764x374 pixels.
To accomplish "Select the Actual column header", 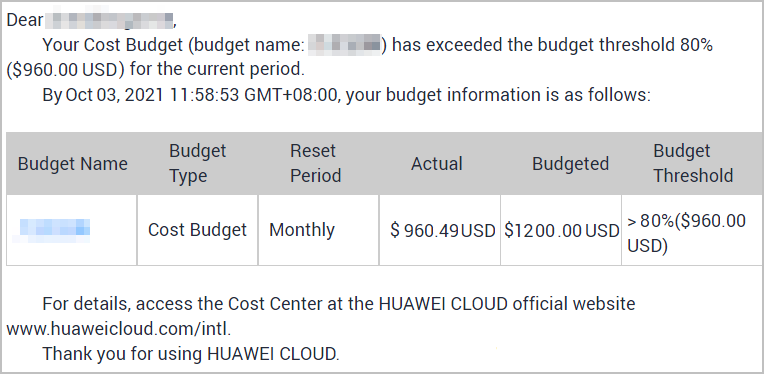I will tap(437, 163).
